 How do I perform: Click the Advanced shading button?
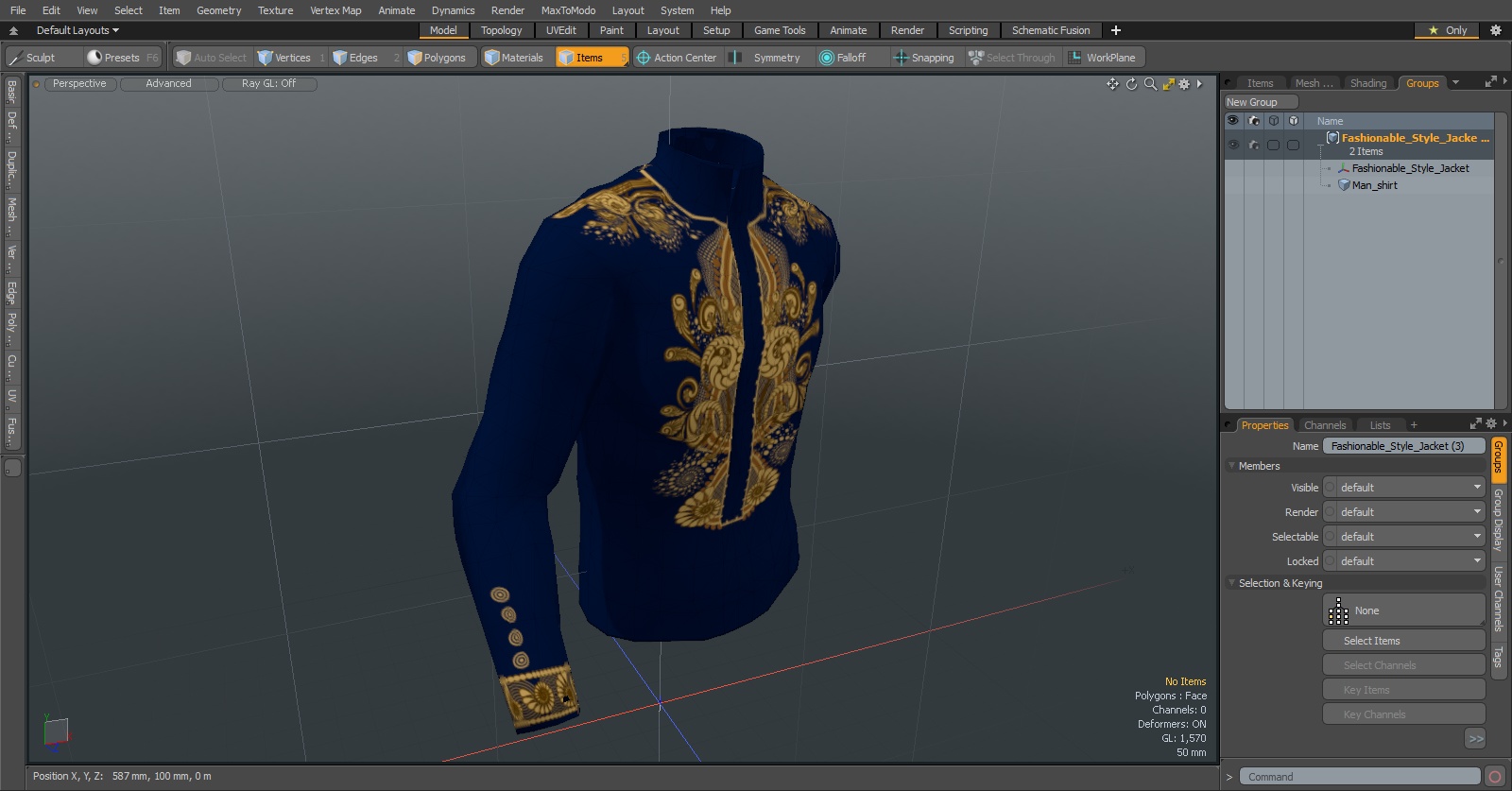click(x=169, y=84)
